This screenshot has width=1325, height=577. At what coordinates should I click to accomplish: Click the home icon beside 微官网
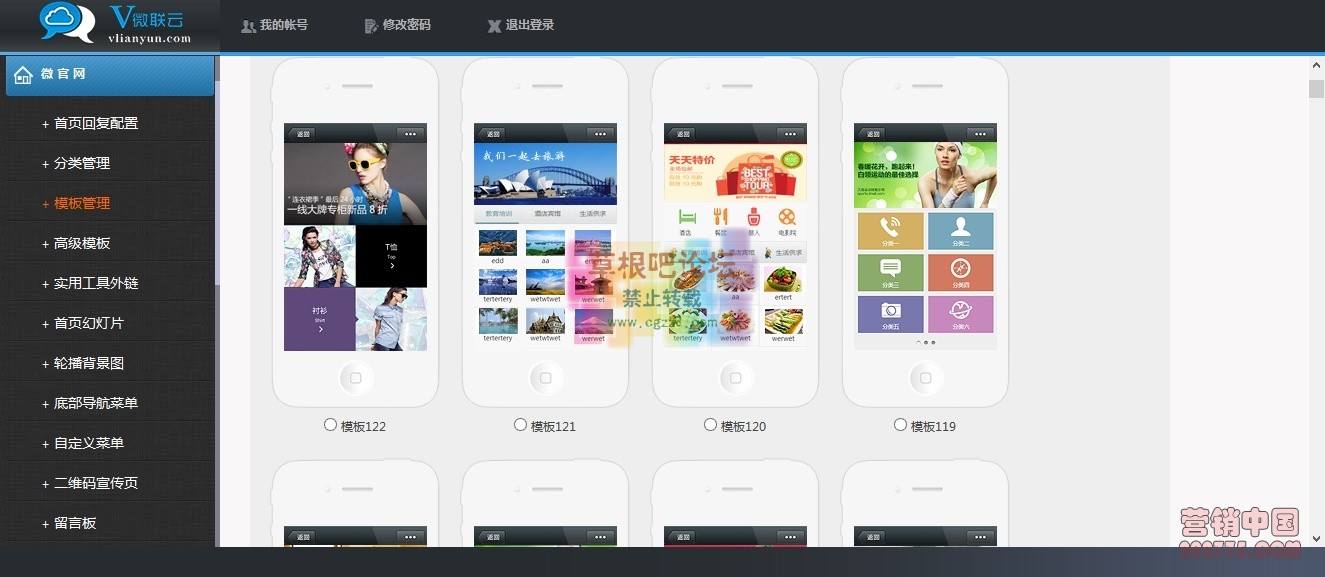click(23, 75)
